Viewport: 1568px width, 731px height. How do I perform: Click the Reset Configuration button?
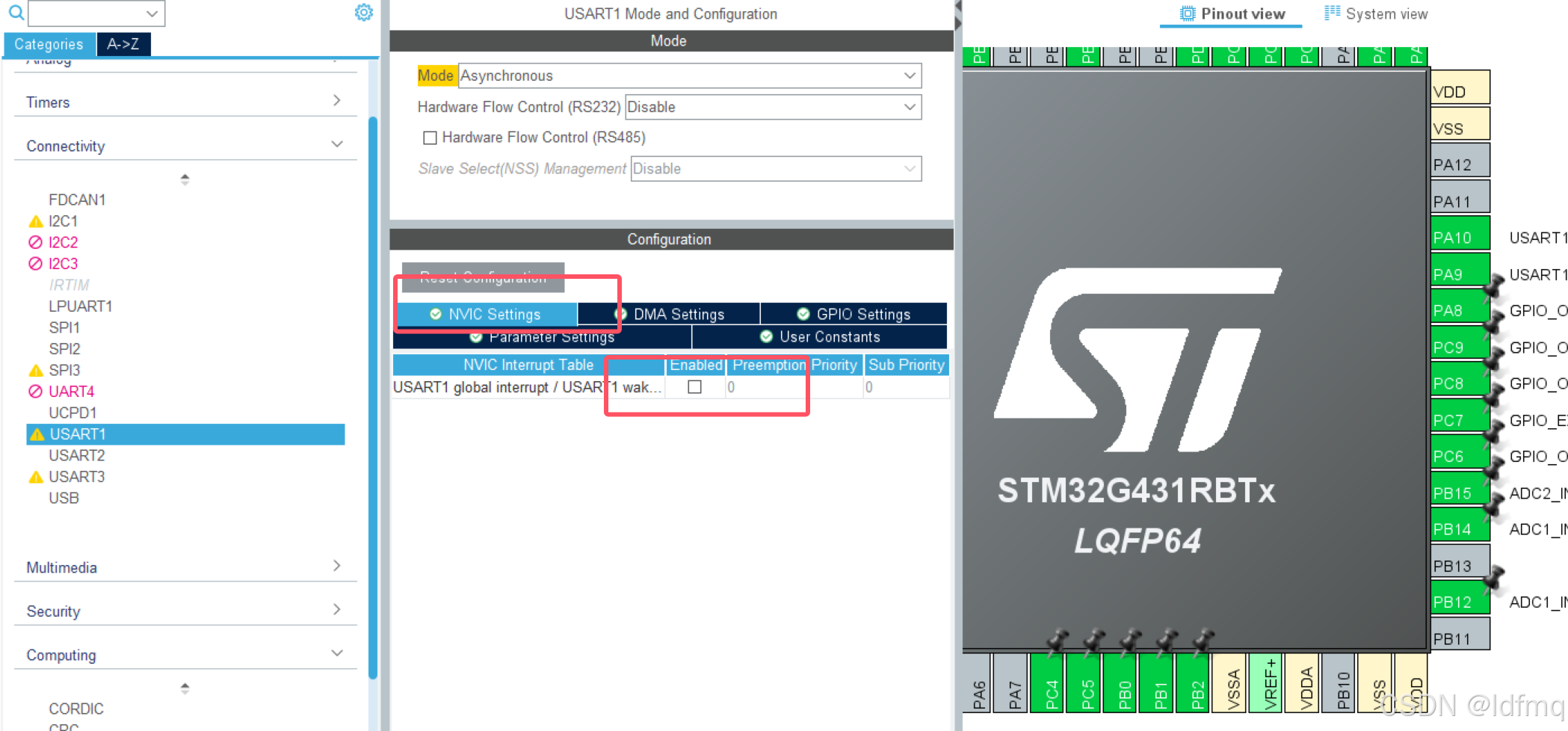click(x=483, y=277)
